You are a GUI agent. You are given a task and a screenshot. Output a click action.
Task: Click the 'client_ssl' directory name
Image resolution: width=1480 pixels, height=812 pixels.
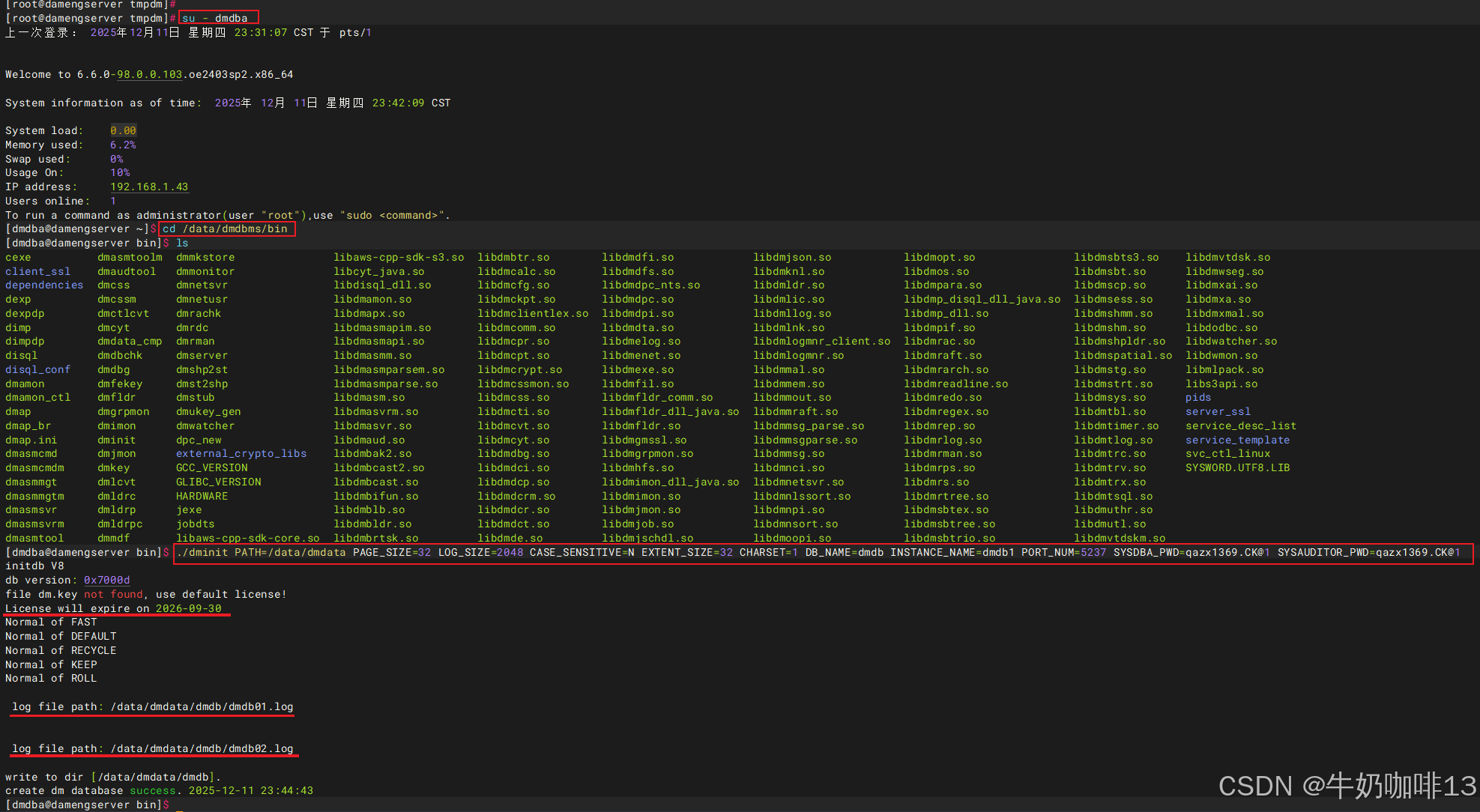[37, 271]
